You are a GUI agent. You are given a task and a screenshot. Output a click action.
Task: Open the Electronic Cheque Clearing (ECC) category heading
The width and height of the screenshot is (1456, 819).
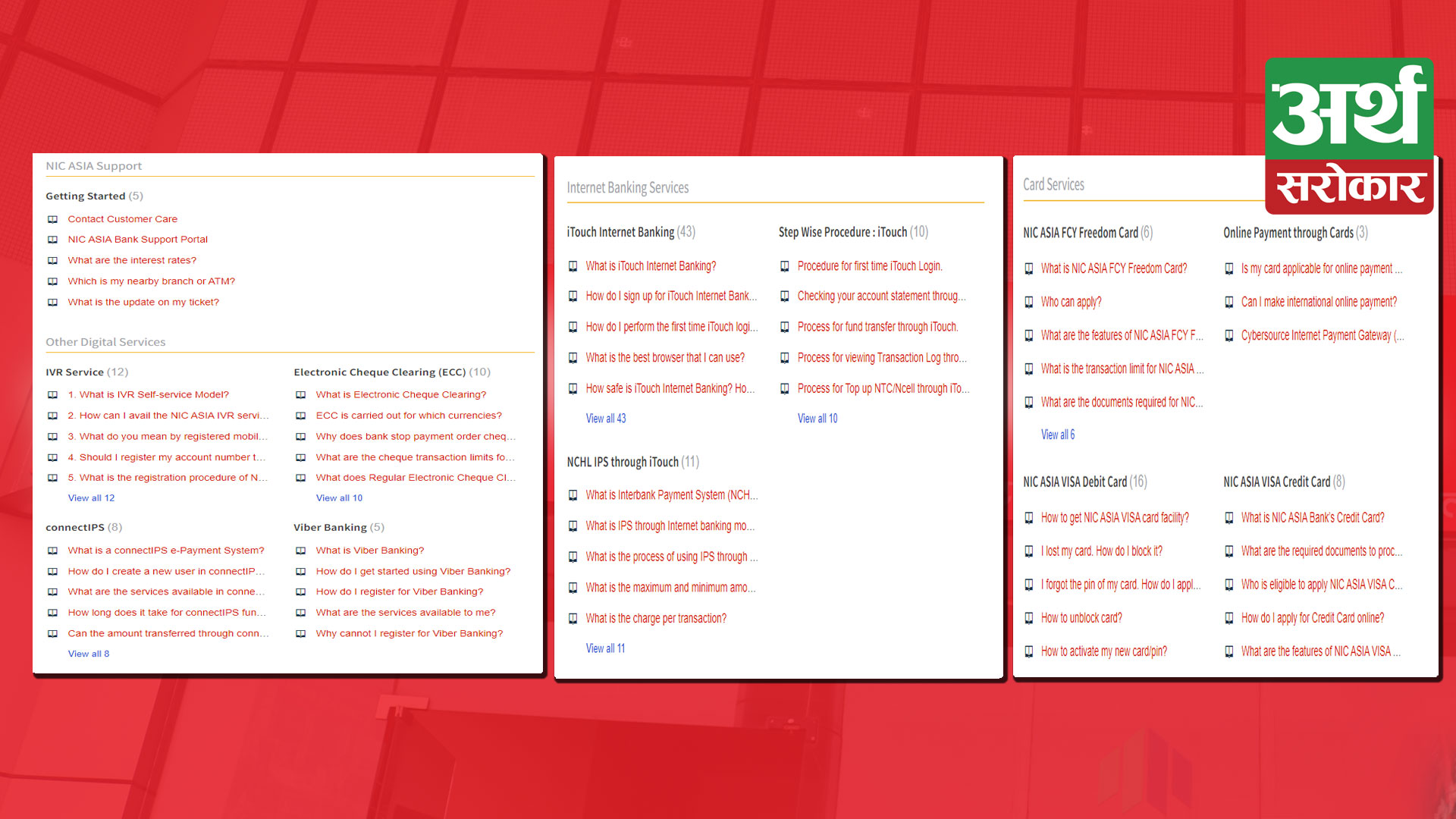(x=392, y=372)
